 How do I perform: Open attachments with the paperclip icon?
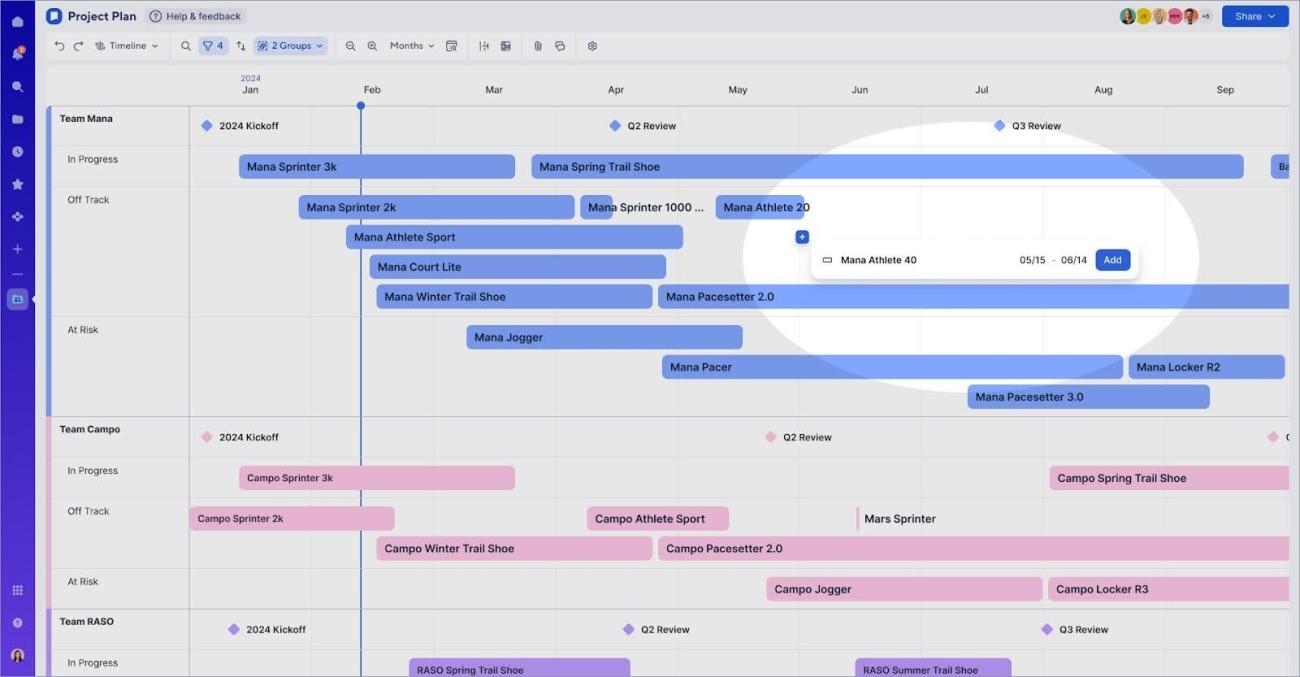[538, 45]
